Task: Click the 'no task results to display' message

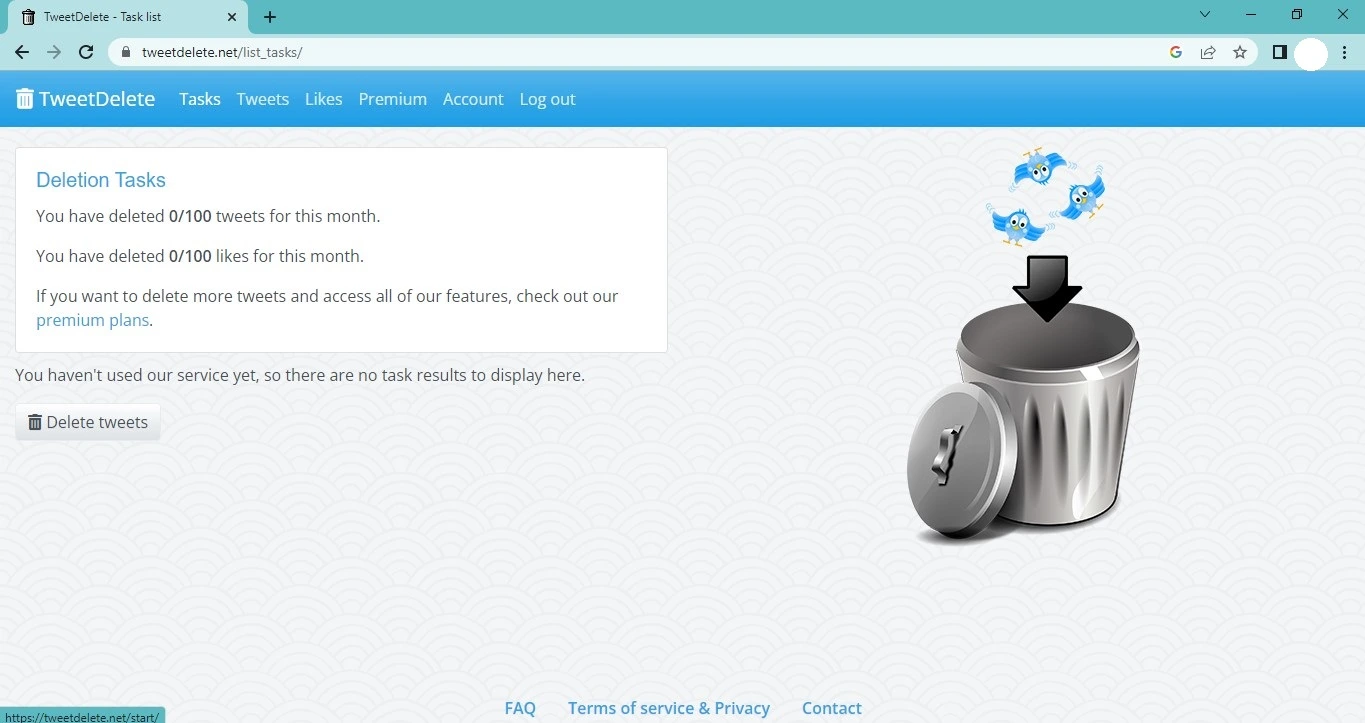Action: [300, 375]
